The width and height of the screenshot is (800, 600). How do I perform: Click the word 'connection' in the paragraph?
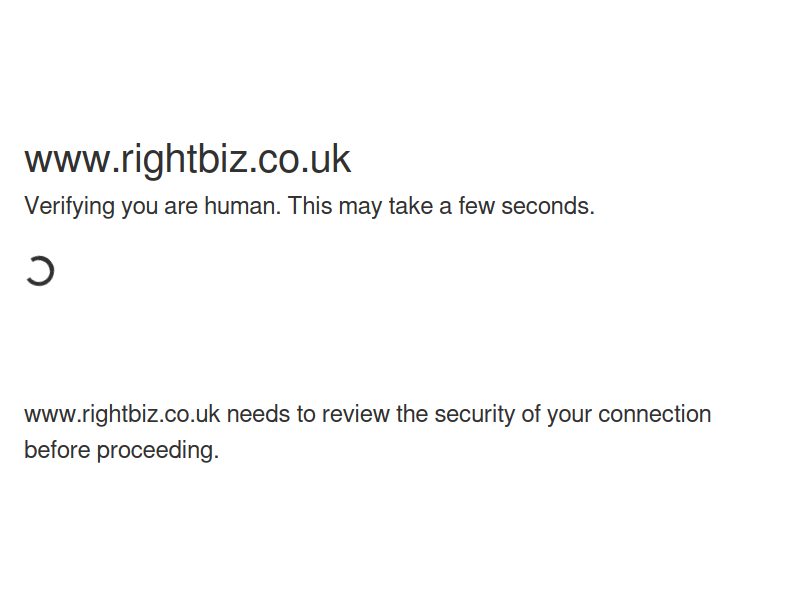[x=655, y=414]
